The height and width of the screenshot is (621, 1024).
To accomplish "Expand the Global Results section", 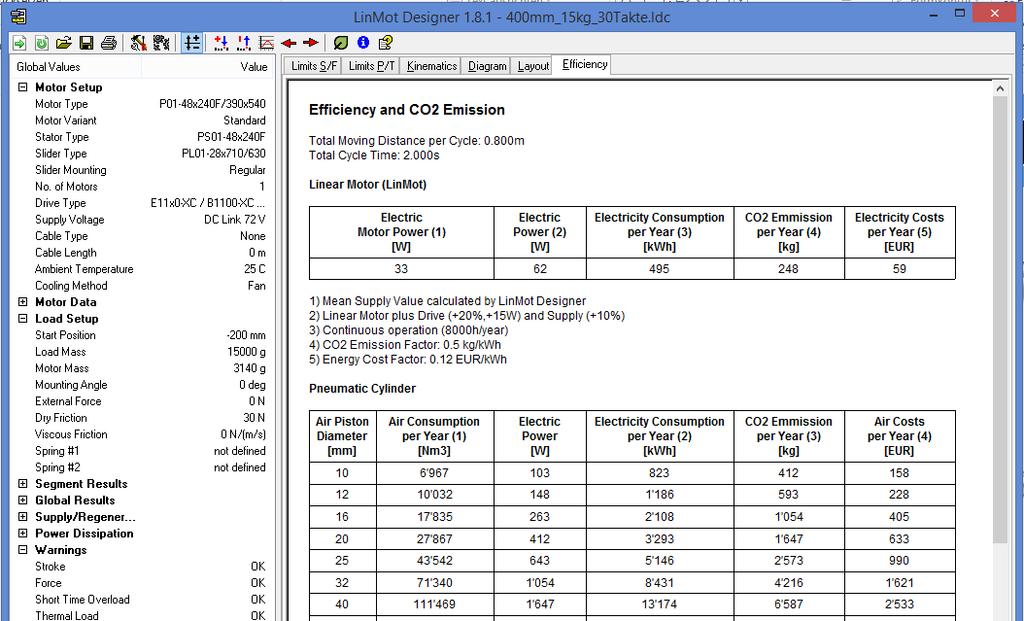I will tap(23, 500).
